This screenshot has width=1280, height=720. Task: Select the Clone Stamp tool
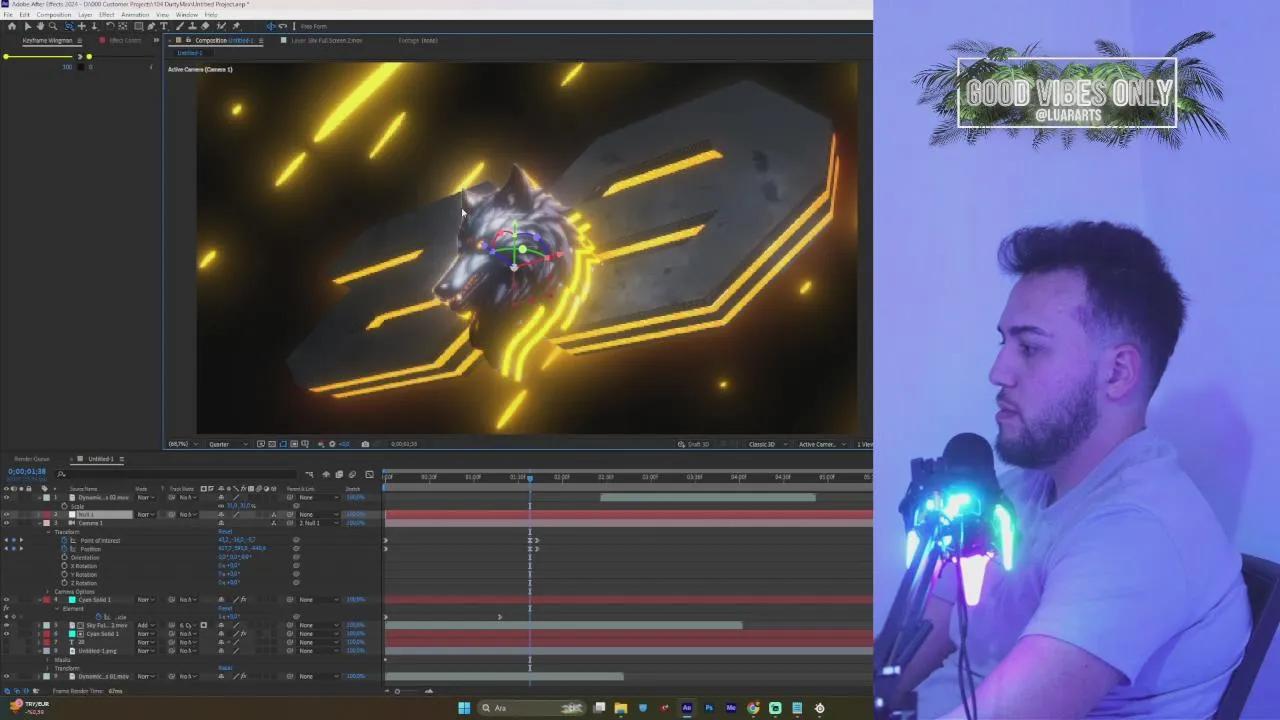tap(192, 26)
